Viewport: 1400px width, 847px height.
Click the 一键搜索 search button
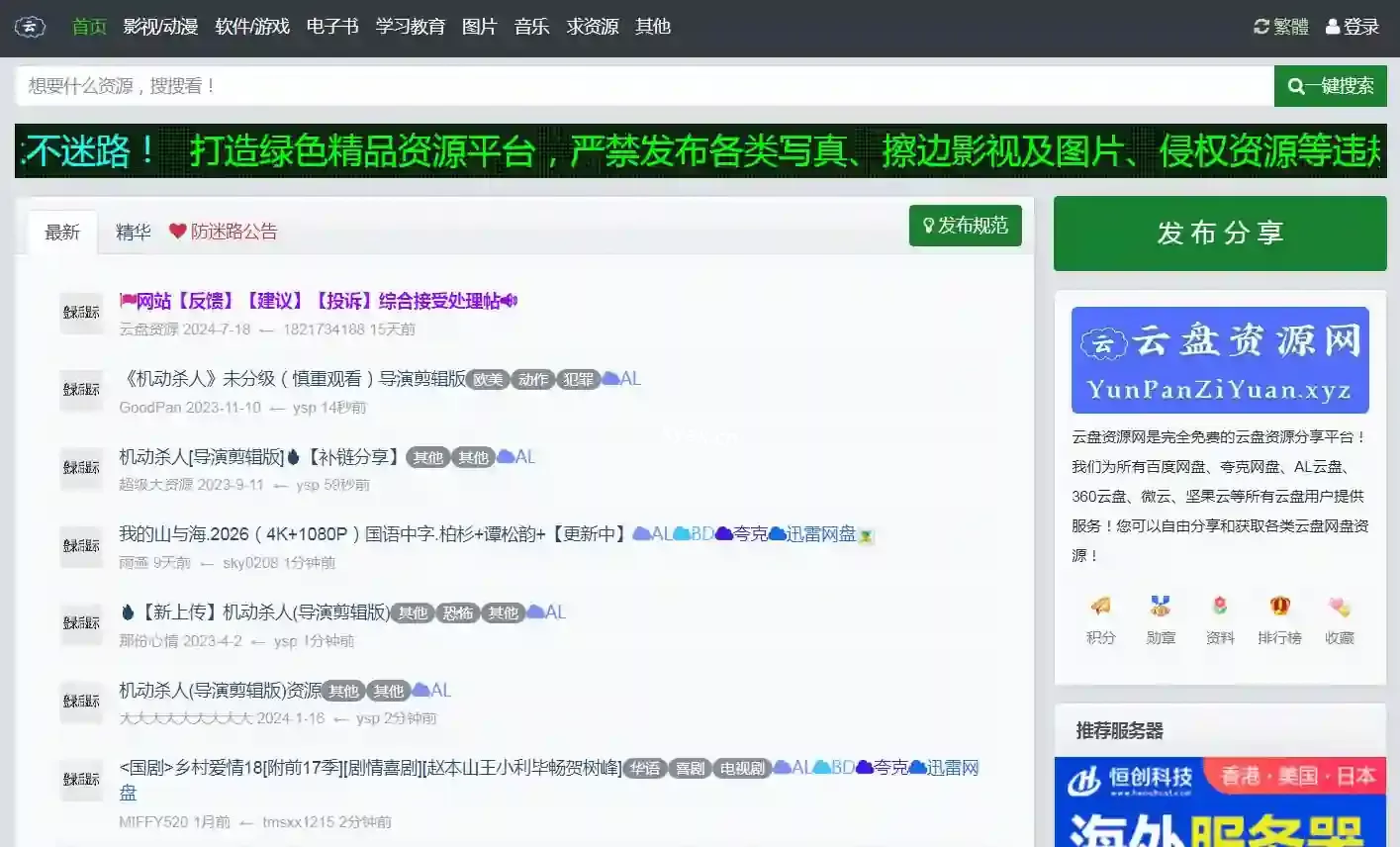point(1330,86)
